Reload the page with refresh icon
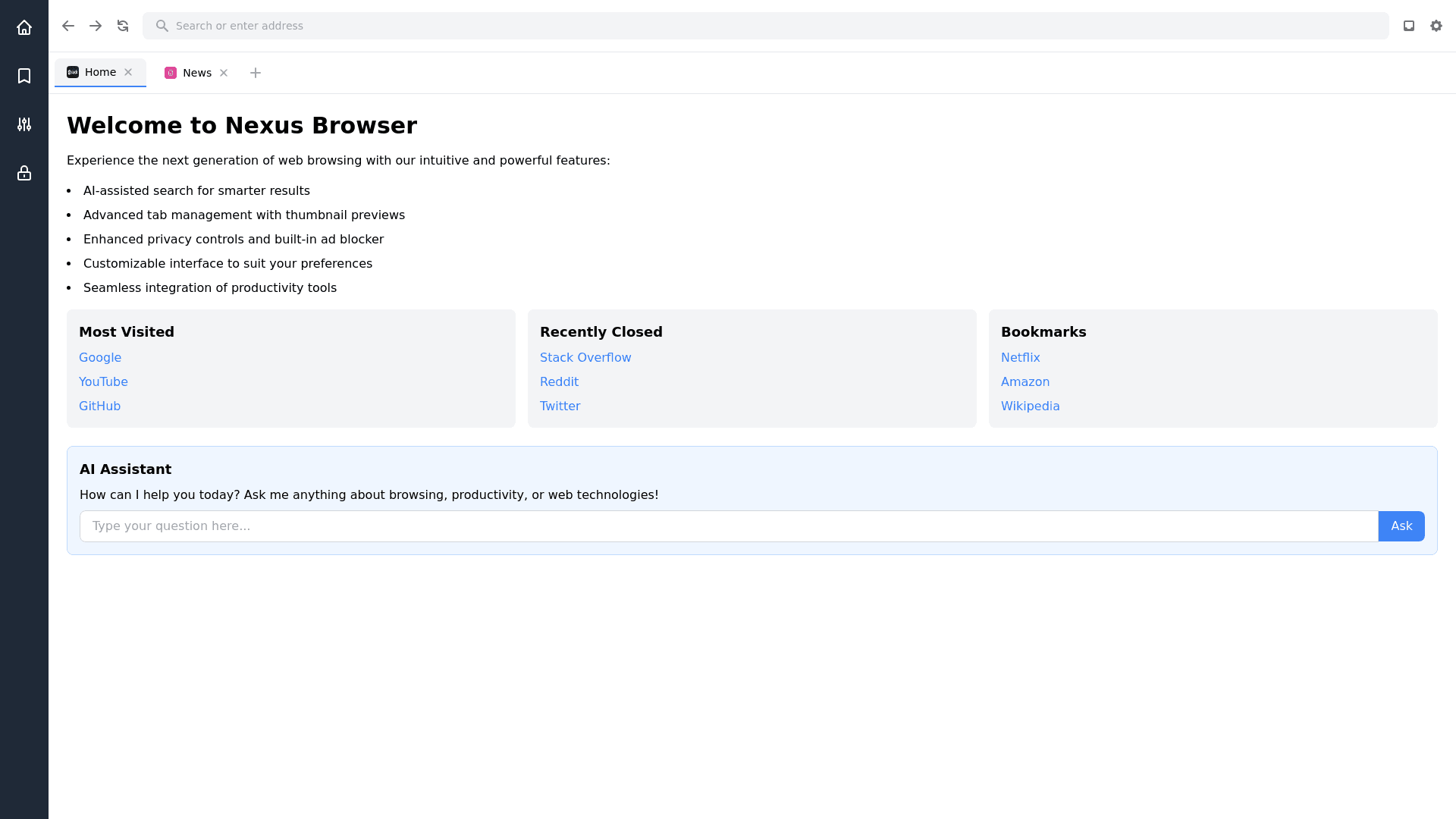Image resolution: width=1456 pixels, height=819 pixels. pos(123,26)
